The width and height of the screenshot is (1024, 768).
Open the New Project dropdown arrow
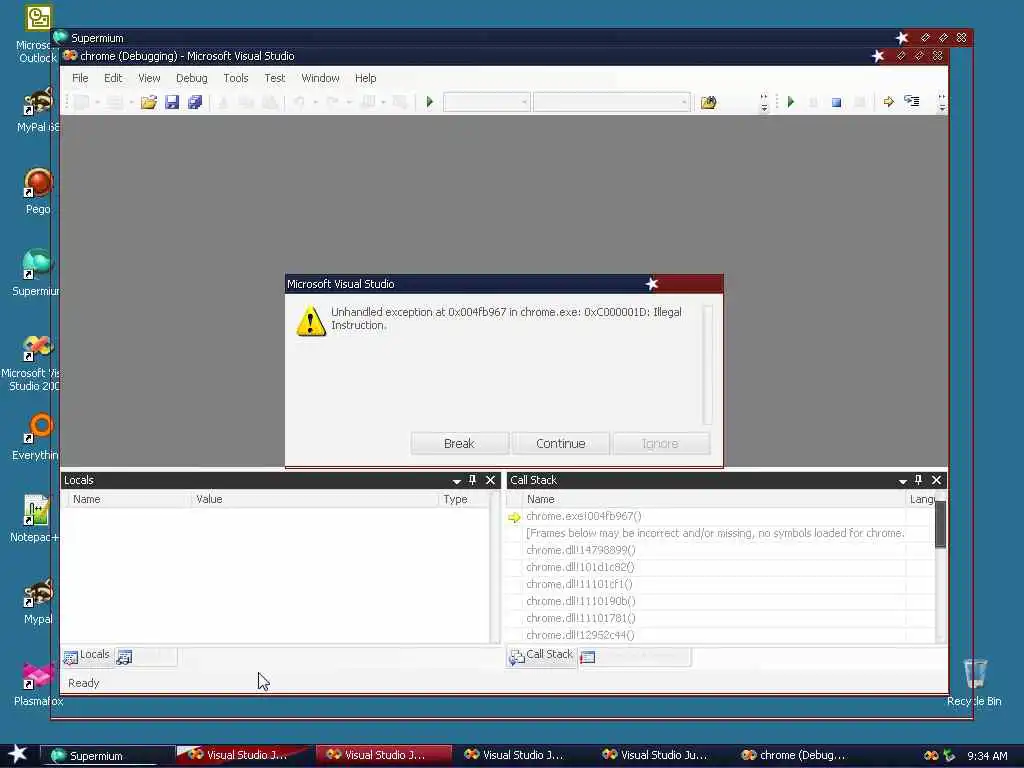pyautogui.click(x=97, y=103)
